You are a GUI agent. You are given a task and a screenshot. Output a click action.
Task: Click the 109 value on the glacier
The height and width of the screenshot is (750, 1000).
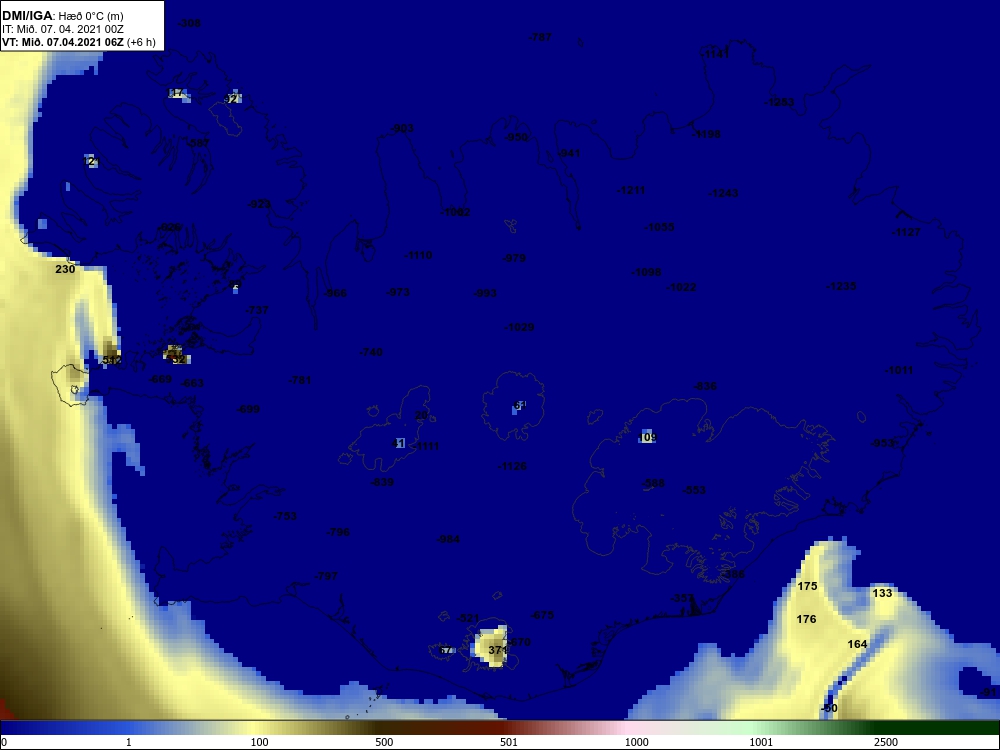(x=647, y=438)
